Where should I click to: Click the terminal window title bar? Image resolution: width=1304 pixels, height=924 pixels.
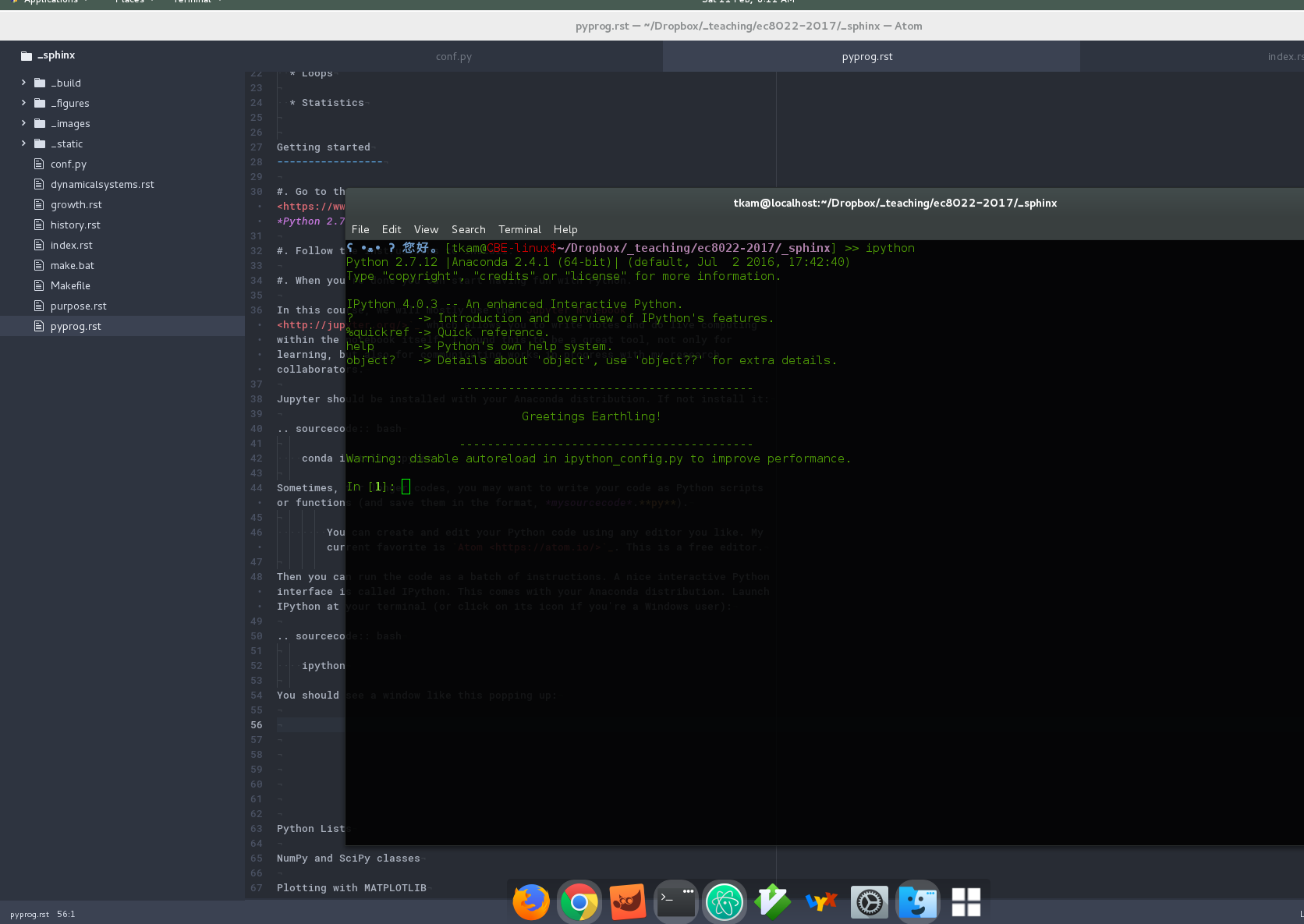click(x=824, y=203)
